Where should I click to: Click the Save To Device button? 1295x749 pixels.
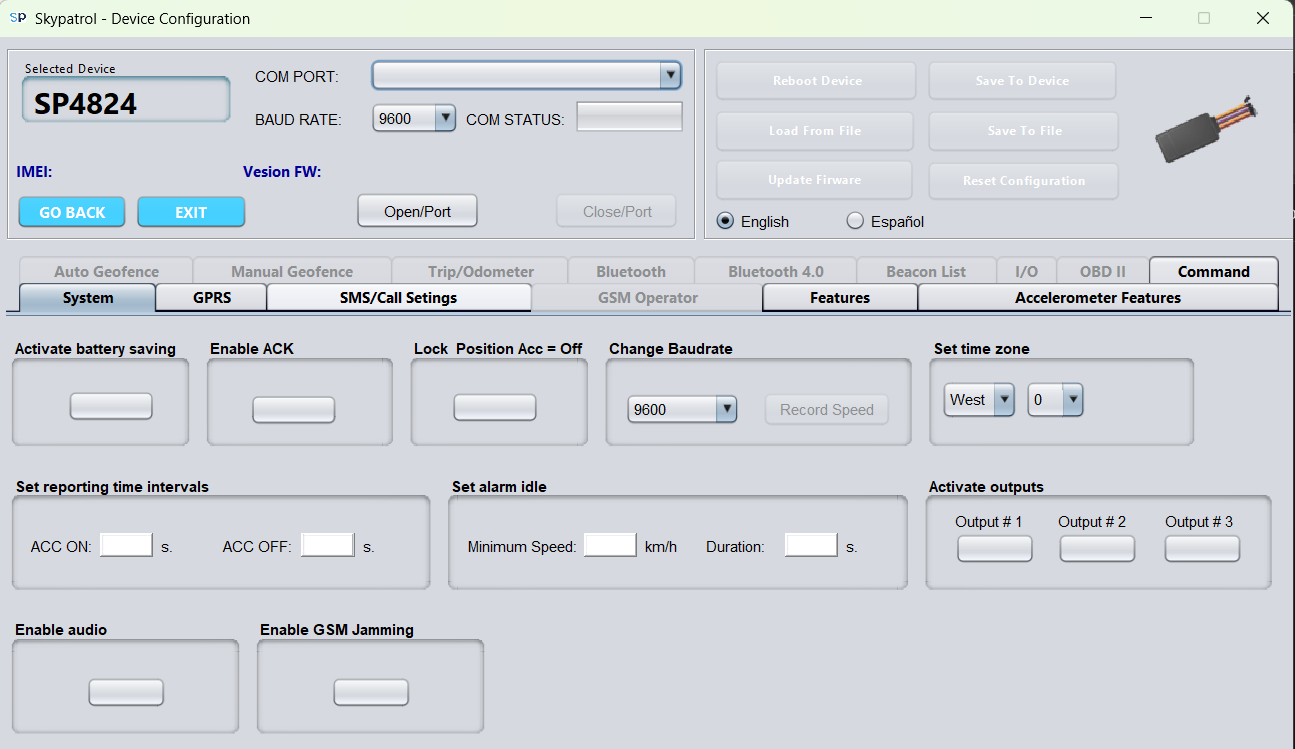(1022, 81)
